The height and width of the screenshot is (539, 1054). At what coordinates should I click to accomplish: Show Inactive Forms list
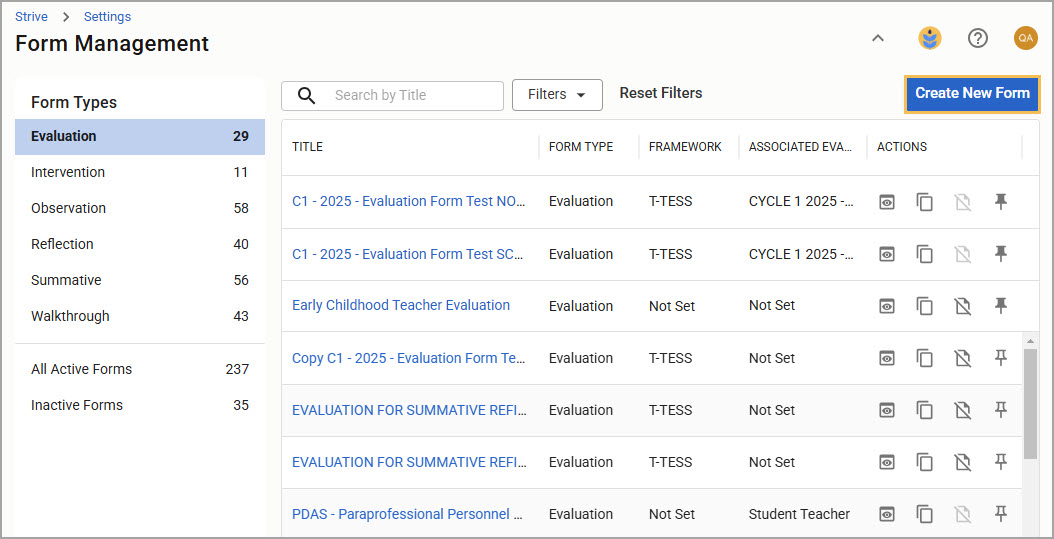(x=140, y=405)
